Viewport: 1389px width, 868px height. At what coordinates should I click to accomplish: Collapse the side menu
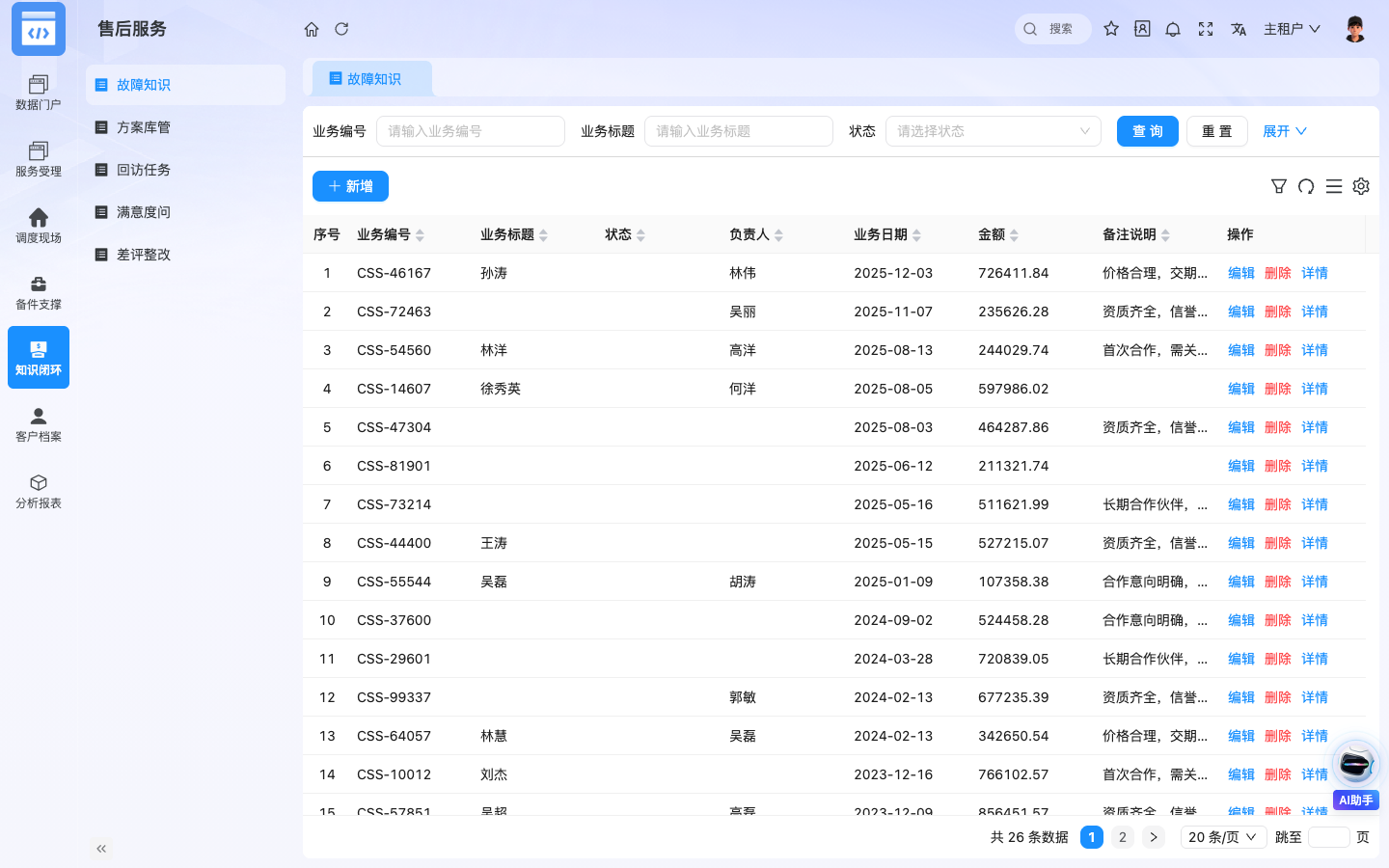[x=101, y=849]
